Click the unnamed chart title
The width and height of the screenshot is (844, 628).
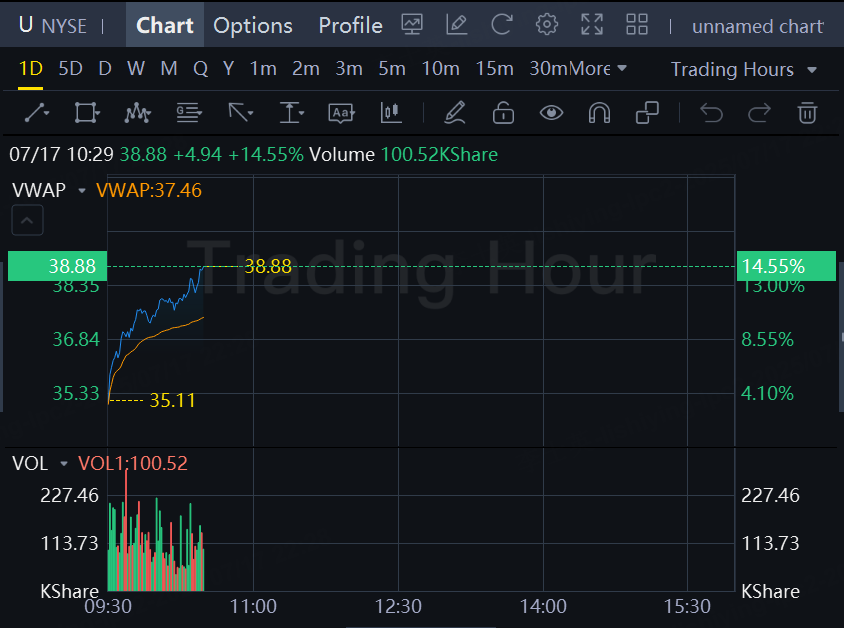(757, 26)
